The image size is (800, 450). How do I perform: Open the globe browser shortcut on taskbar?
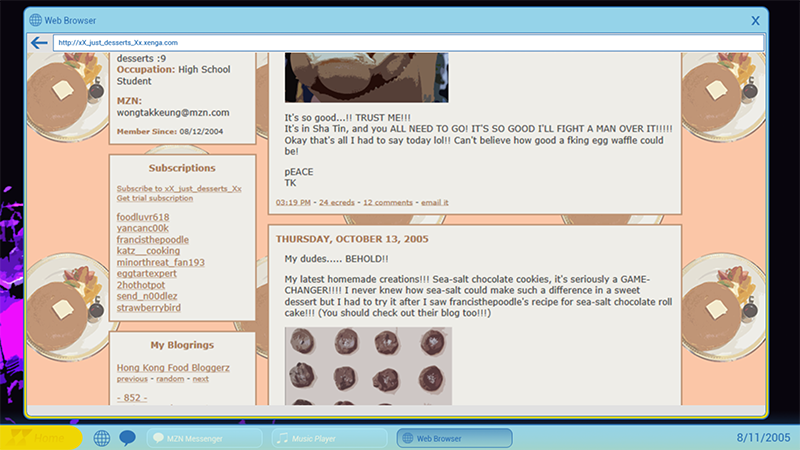point(101,438)
